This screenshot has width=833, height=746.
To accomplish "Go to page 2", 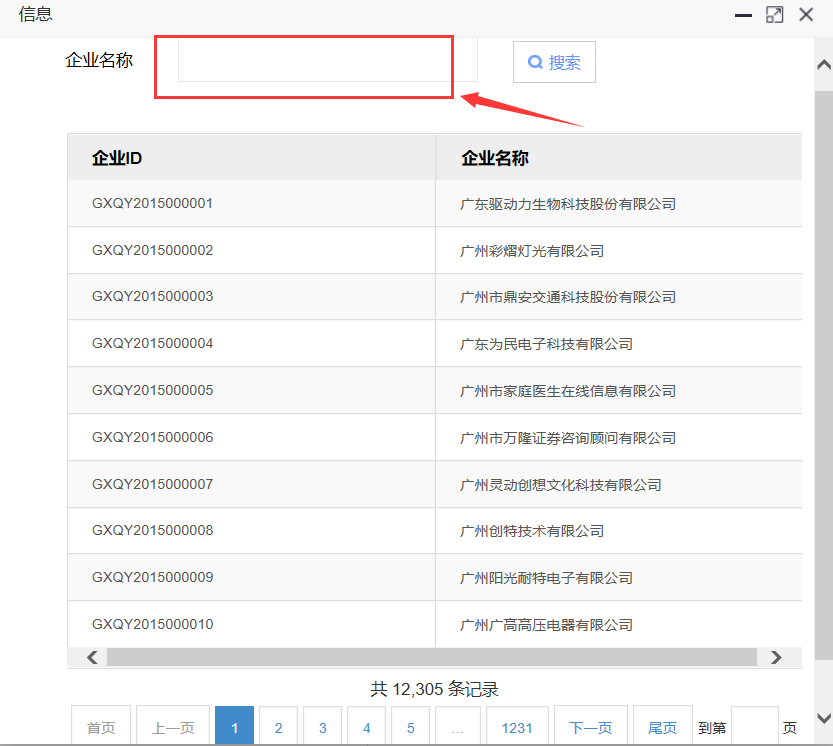I will [x=278, y=727].
